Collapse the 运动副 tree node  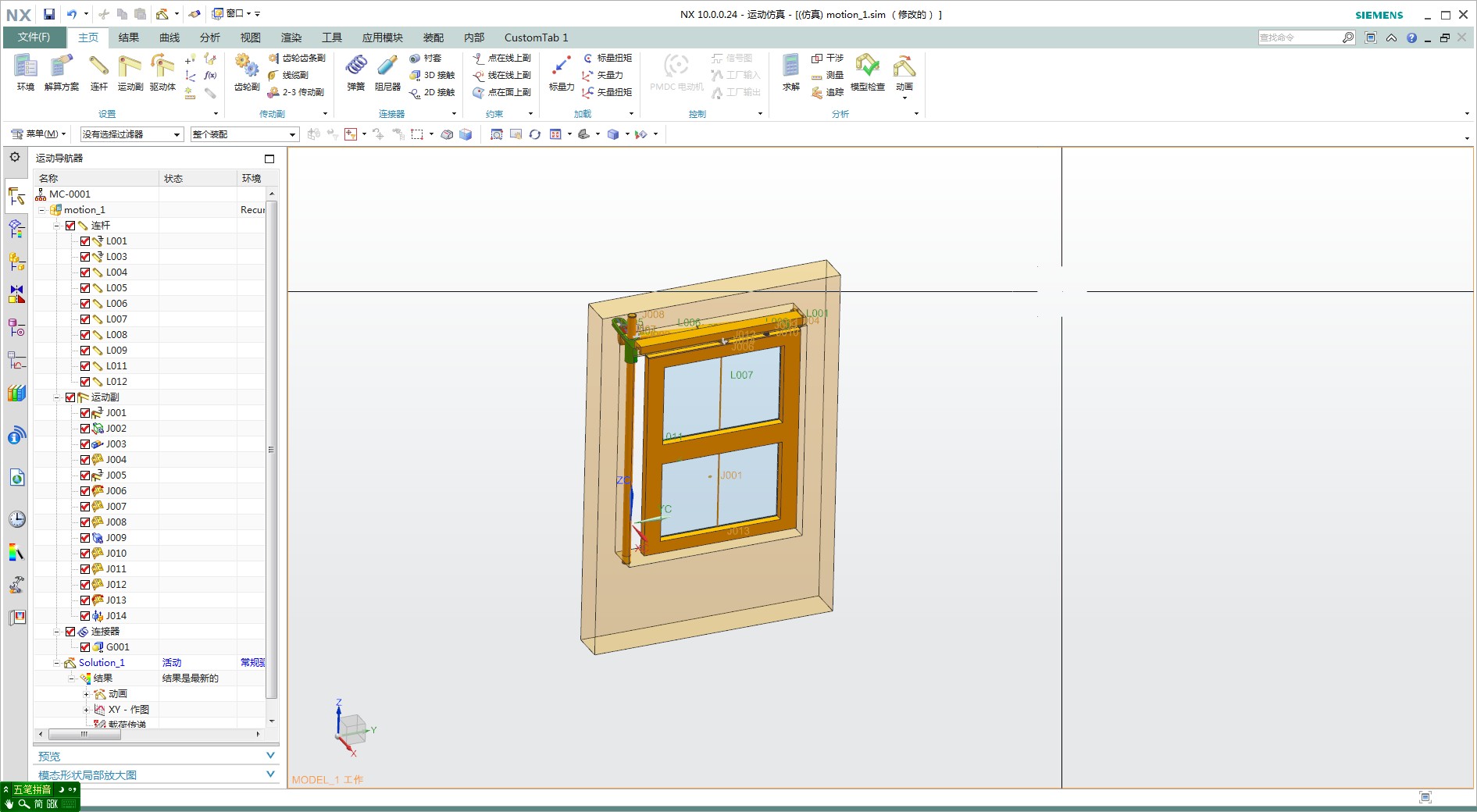56,397
